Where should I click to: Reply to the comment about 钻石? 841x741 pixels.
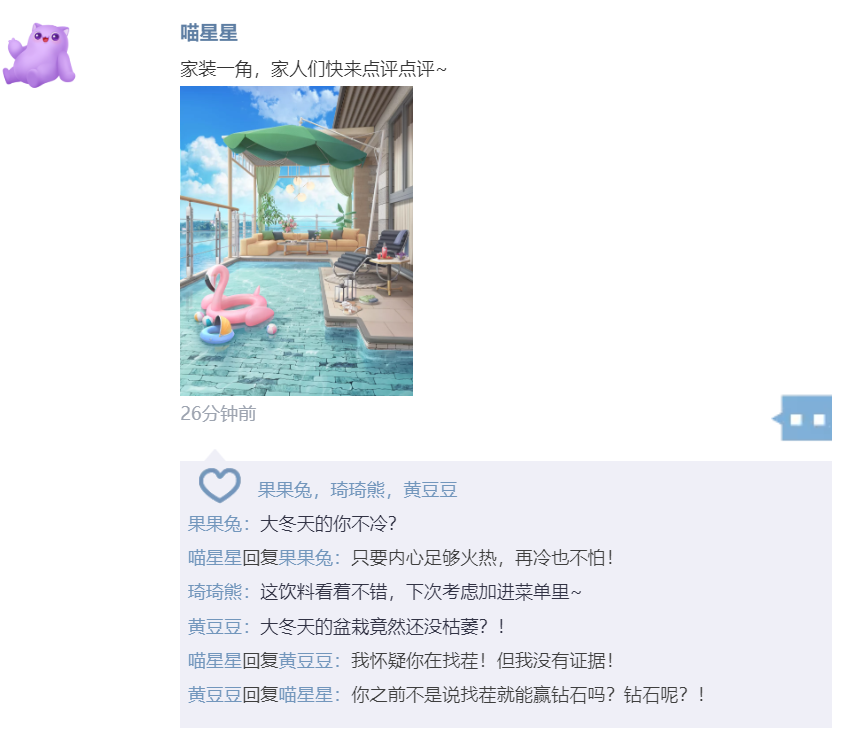click(x=528, y=695)
